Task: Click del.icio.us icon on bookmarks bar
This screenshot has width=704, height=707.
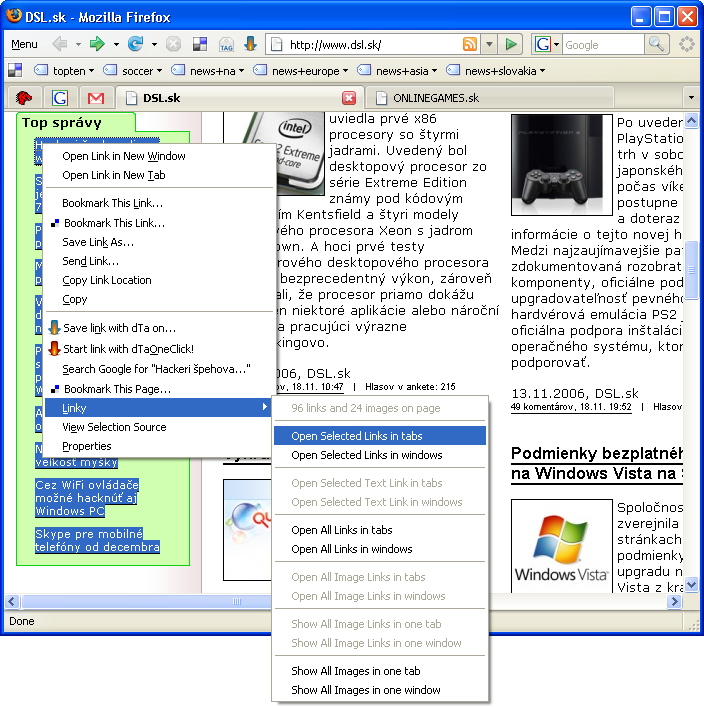Action: coord(15,70)
